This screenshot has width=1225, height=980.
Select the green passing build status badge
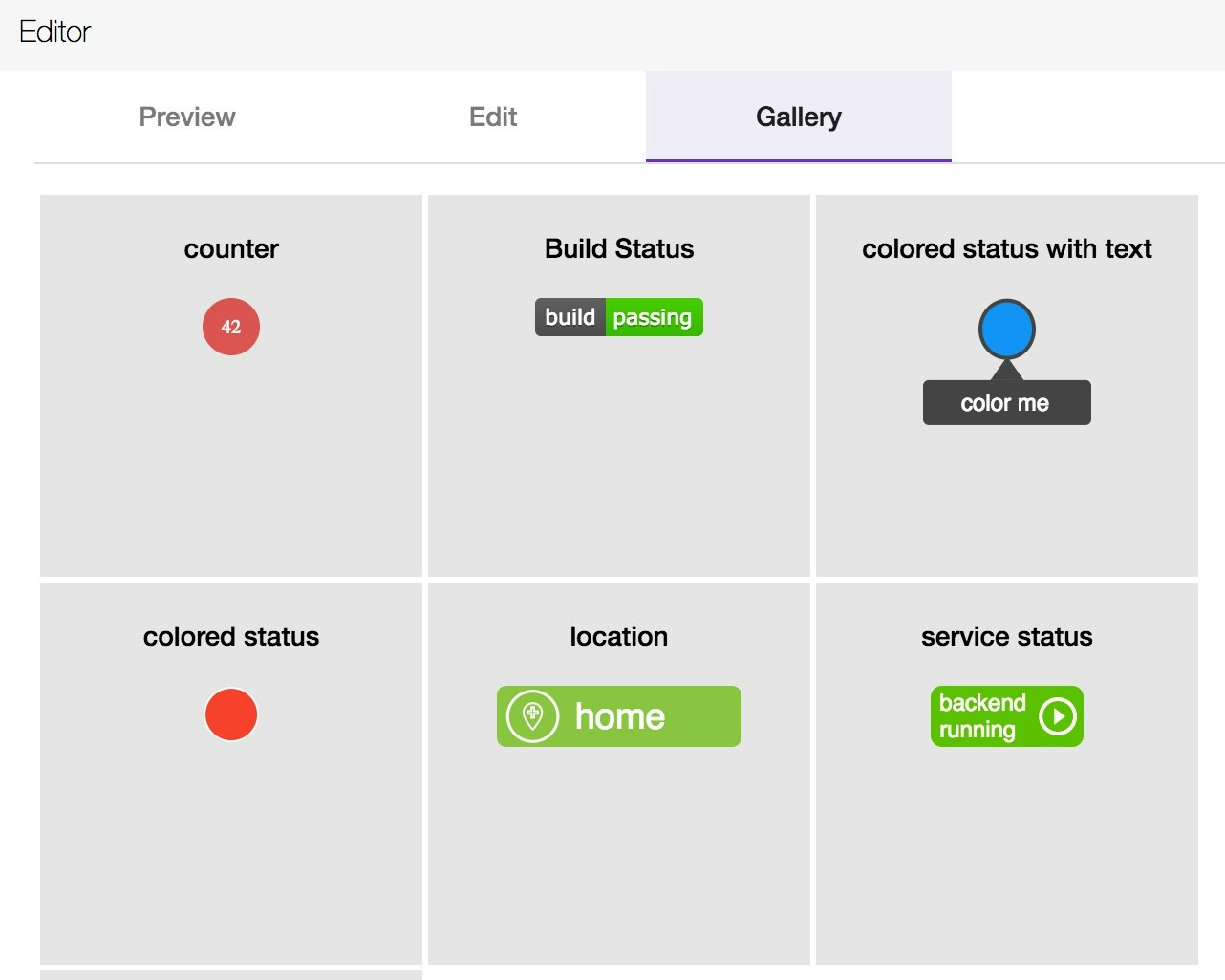coord(653,316)
